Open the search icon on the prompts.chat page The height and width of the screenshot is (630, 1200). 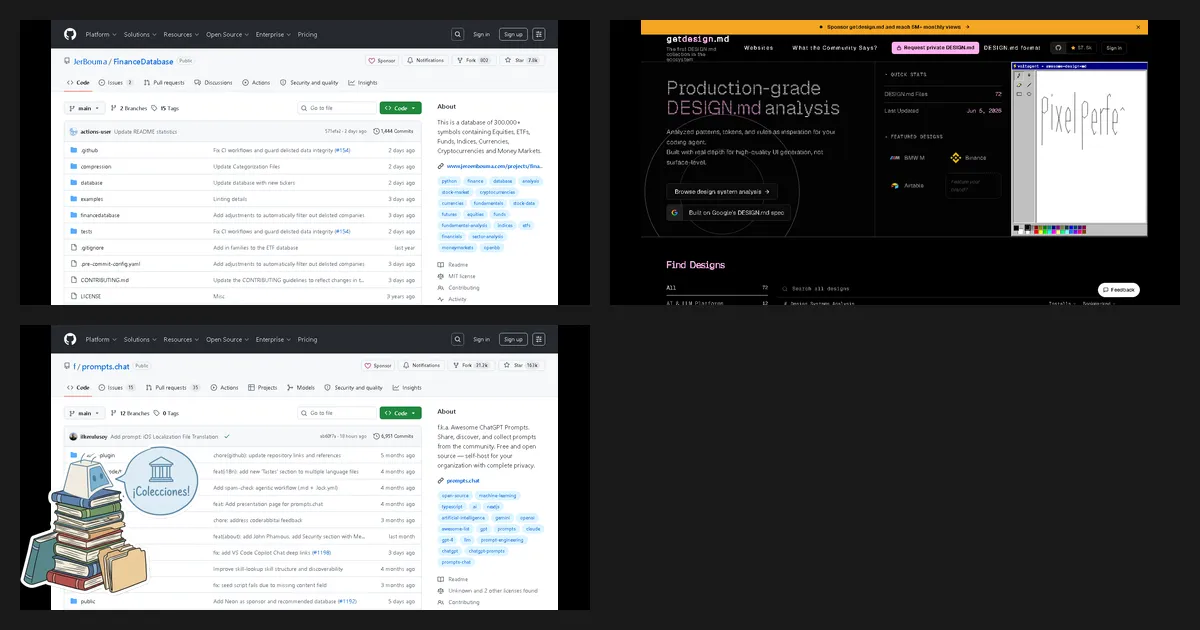tap(457, 340)
